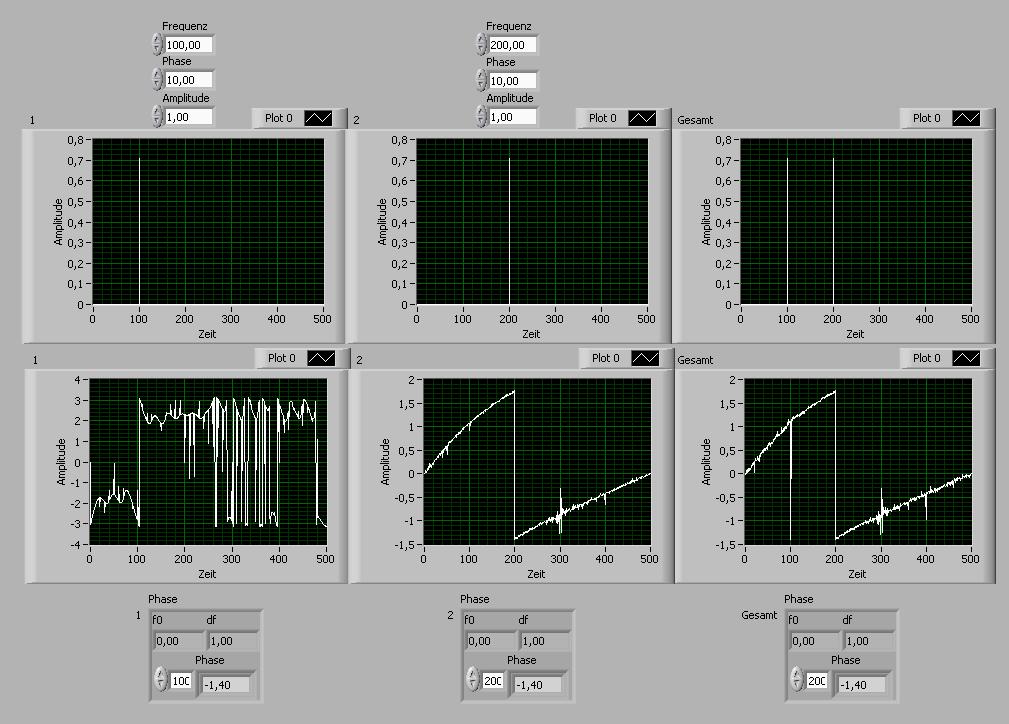Viewport: 1009px width, 724px height.
Task: Click the stepper arrows beside Phase 10,00 of signal 1
Action: [x=158, y=79]
